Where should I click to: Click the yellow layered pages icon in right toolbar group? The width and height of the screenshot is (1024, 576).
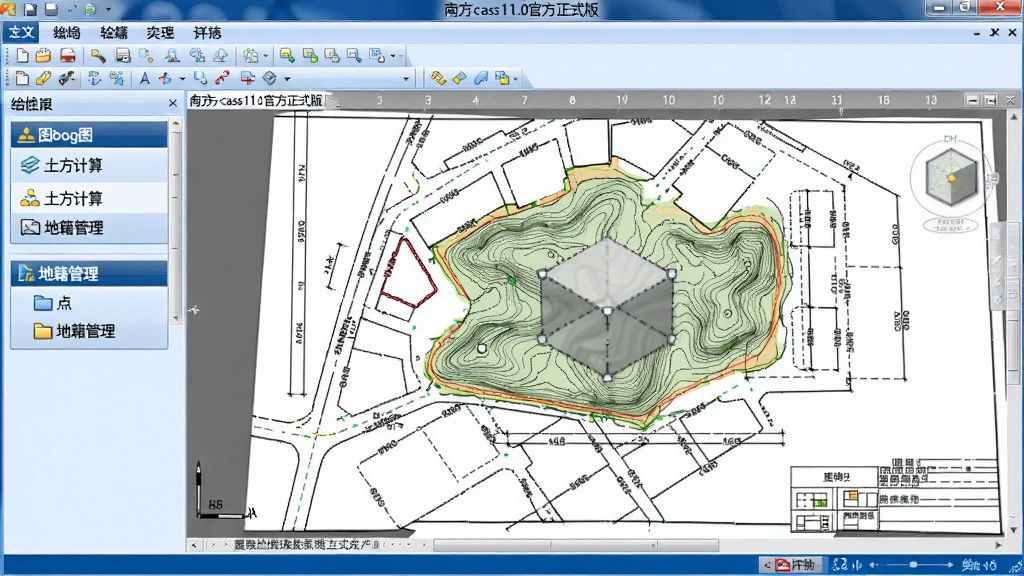(x=502, y=78)
